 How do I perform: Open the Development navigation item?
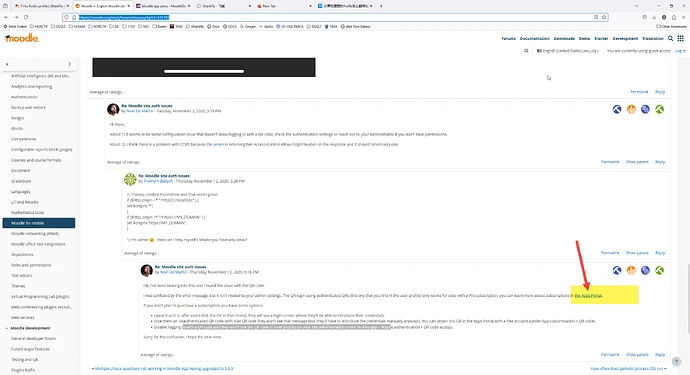(625, 39)
